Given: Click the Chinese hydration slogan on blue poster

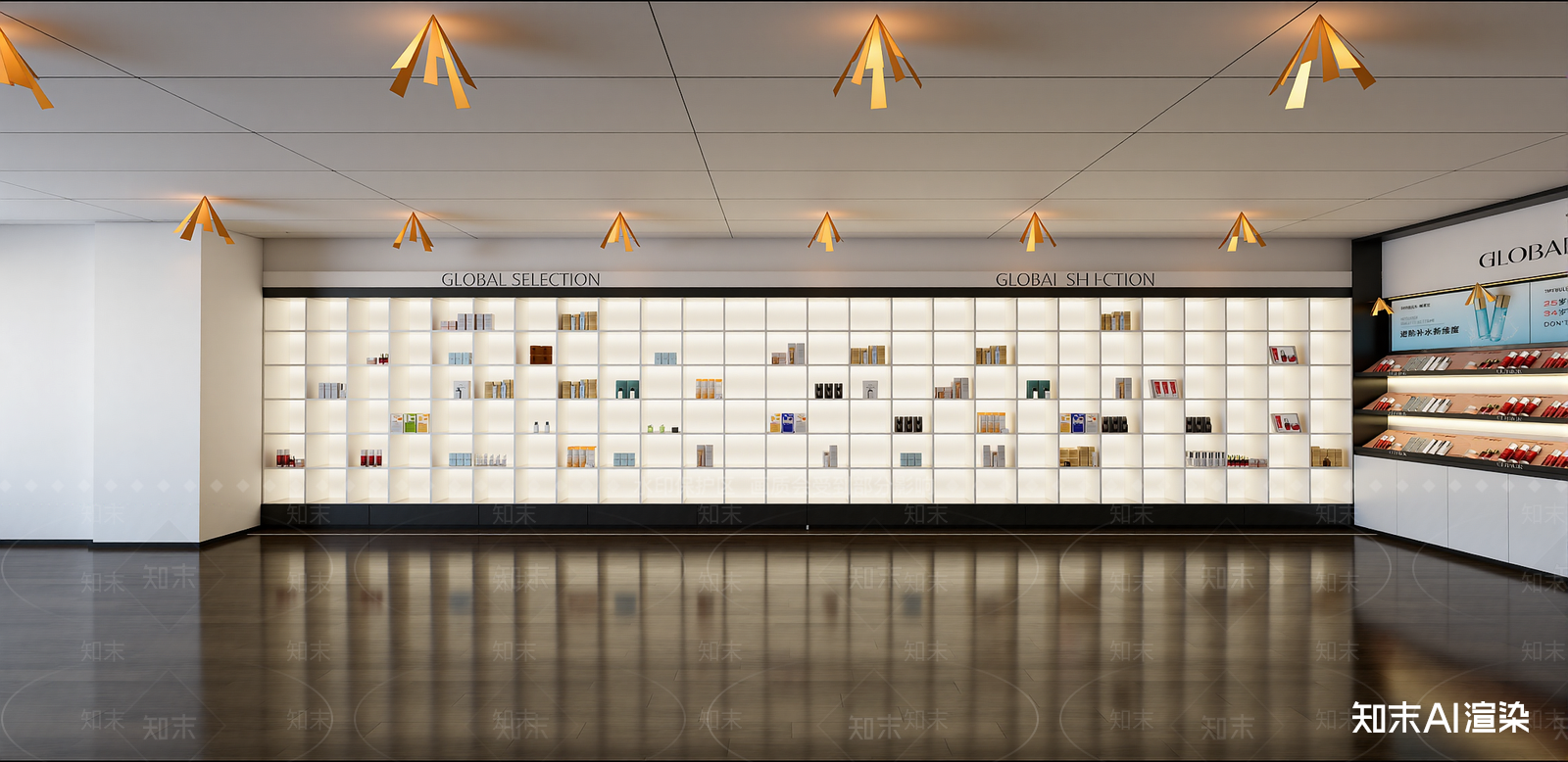Looking at the screenshot, I should click(x=1429, y=333).
